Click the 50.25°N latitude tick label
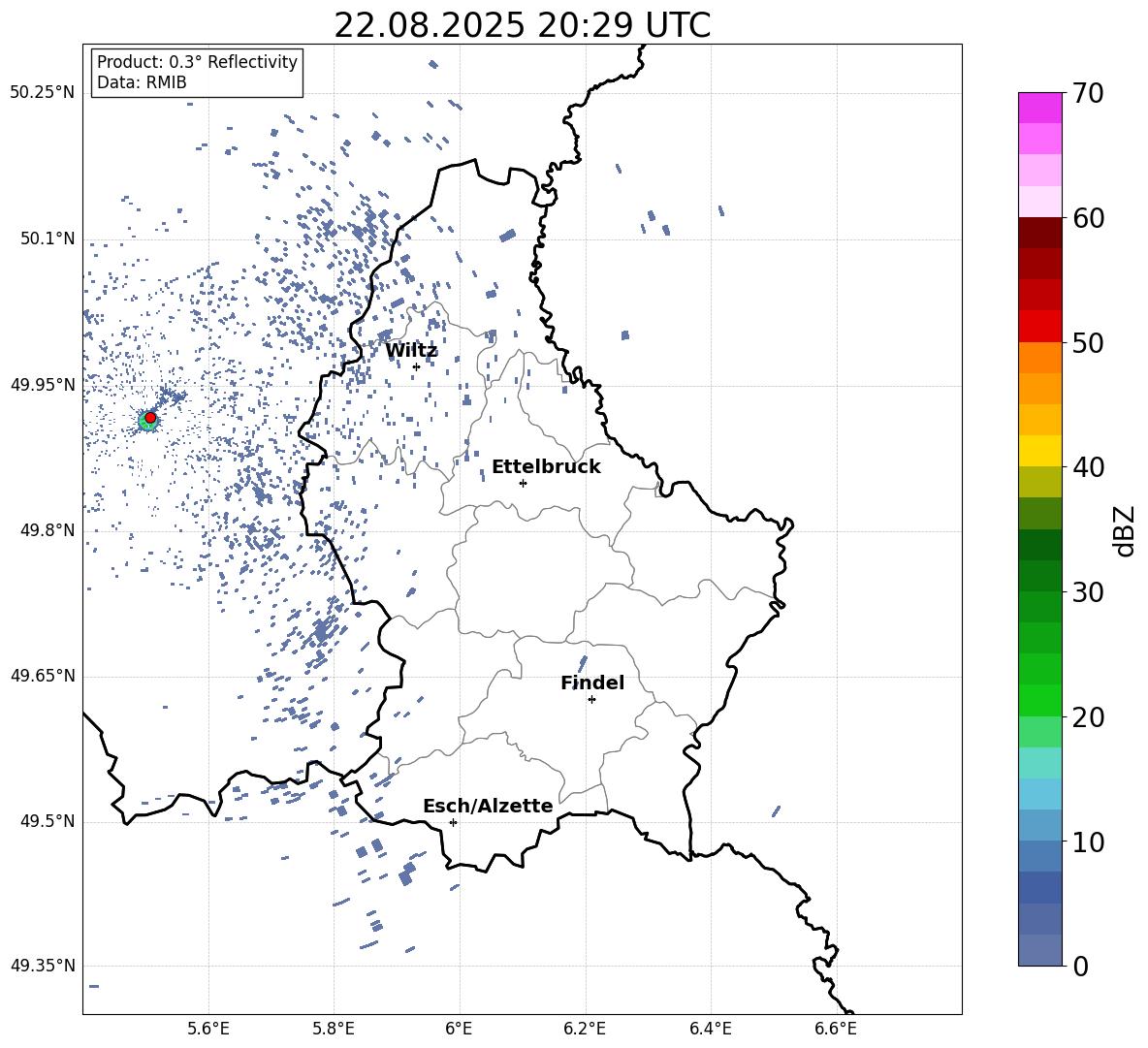The width and height of the screenshot is (1148, 1048). click(43, 93)
